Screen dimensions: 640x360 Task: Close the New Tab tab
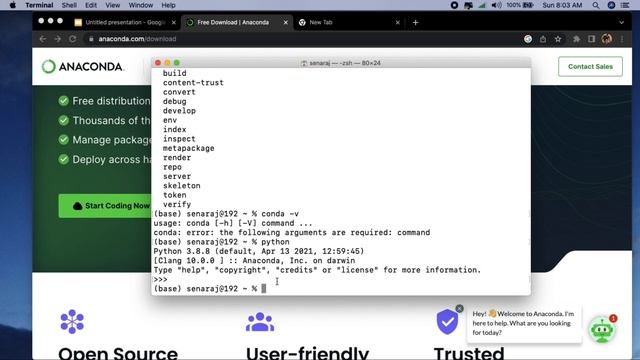click(x=398, y=22)
